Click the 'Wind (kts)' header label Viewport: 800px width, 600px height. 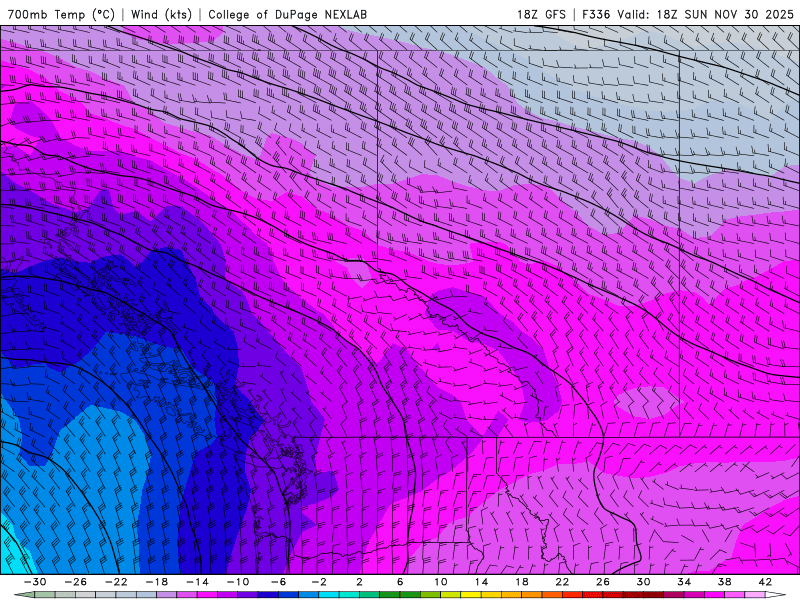click(x=161, y=14)
